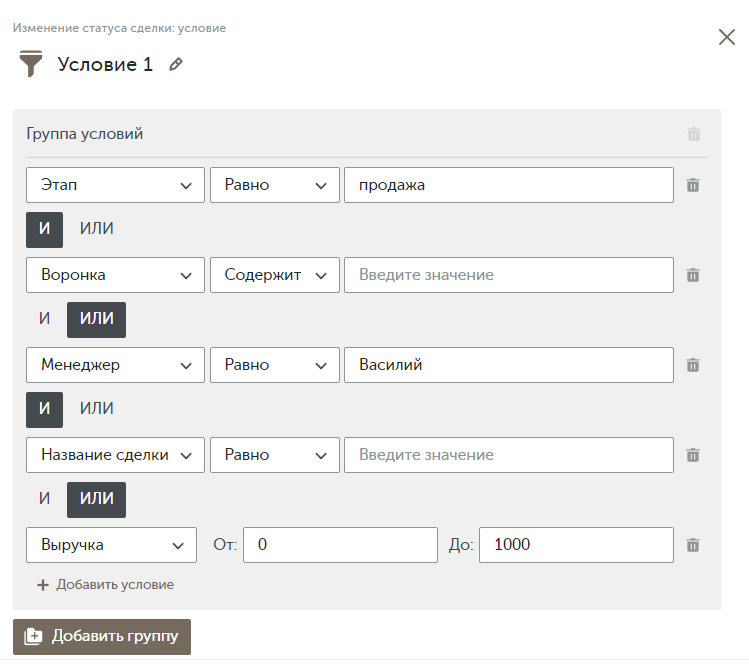
Task: Expand the Название сделки field dropdown
Action: (115, 455)
